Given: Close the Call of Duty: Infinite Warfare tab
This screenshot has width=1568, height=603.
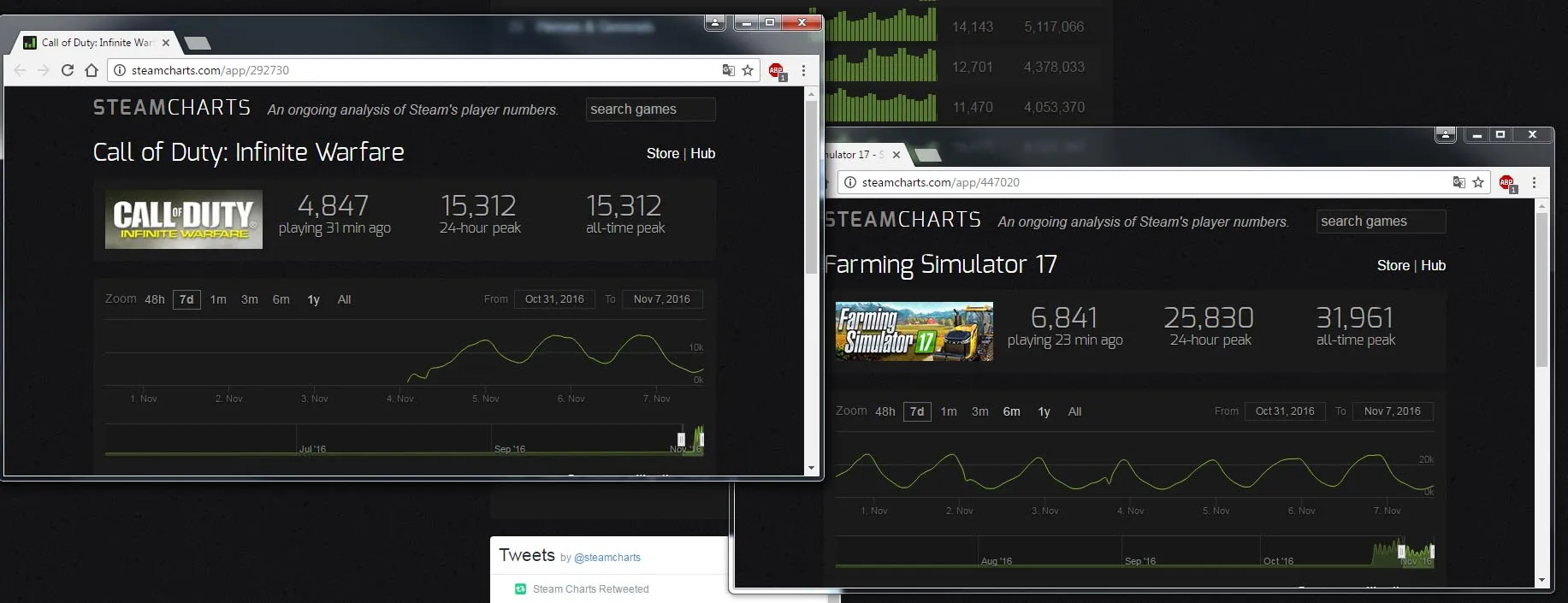Looking at the screenshot, I should click(x=166, y=42).
